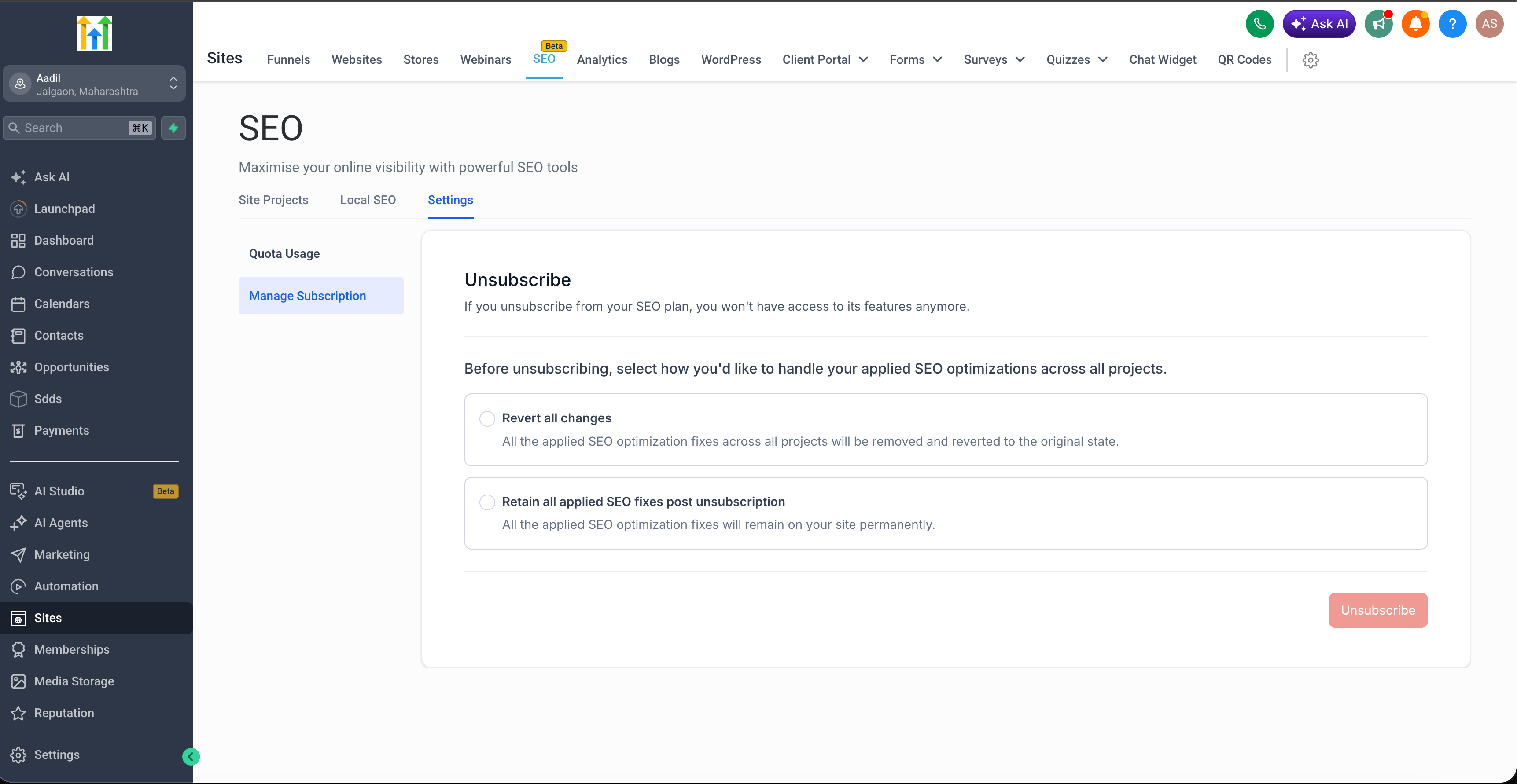Screen dimensions: 1517x784
Task: Switch to the Funnels tab
Action: (288, 60)
